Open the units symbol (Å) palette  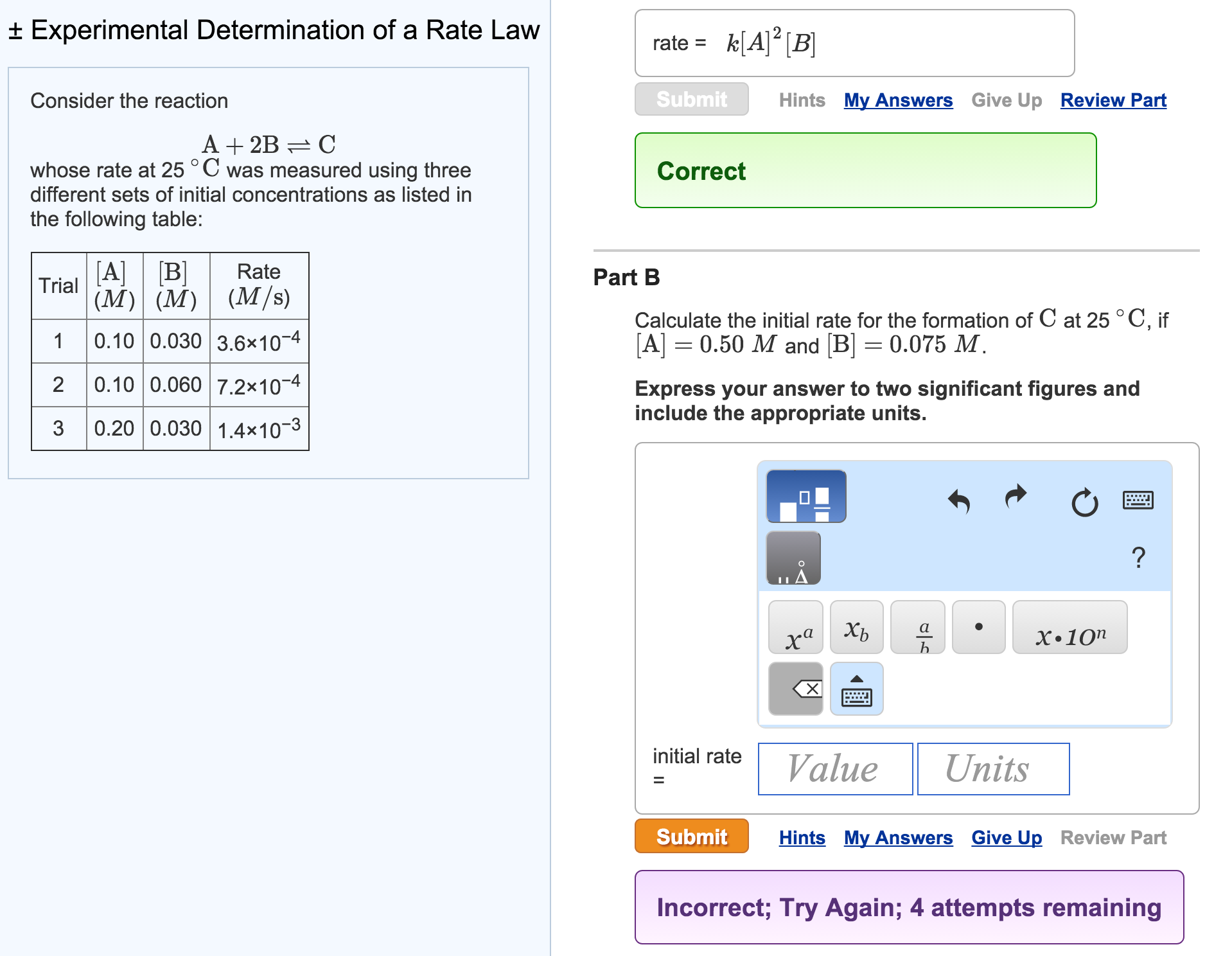[x=793, y=558]
